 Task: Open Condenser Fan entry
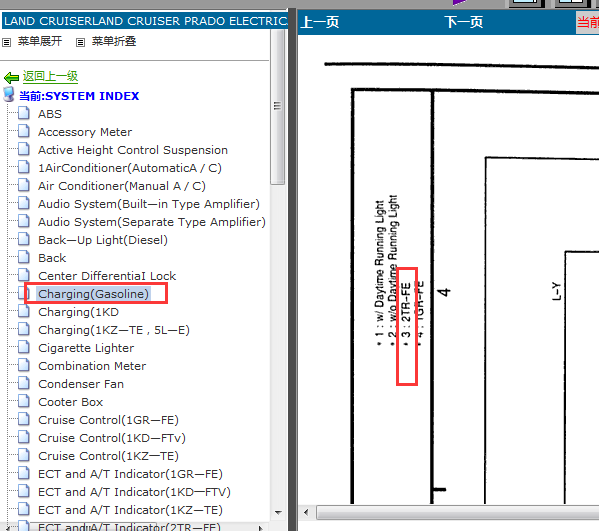coord(81,384)
